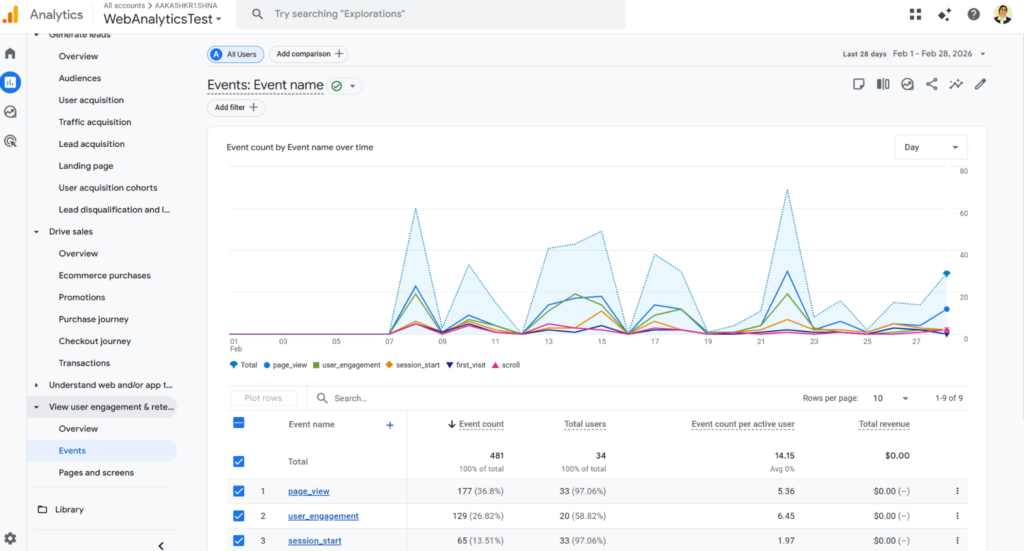
Task: Uncheck the user_engagement row checkbox
Action: tap(238, 516)
